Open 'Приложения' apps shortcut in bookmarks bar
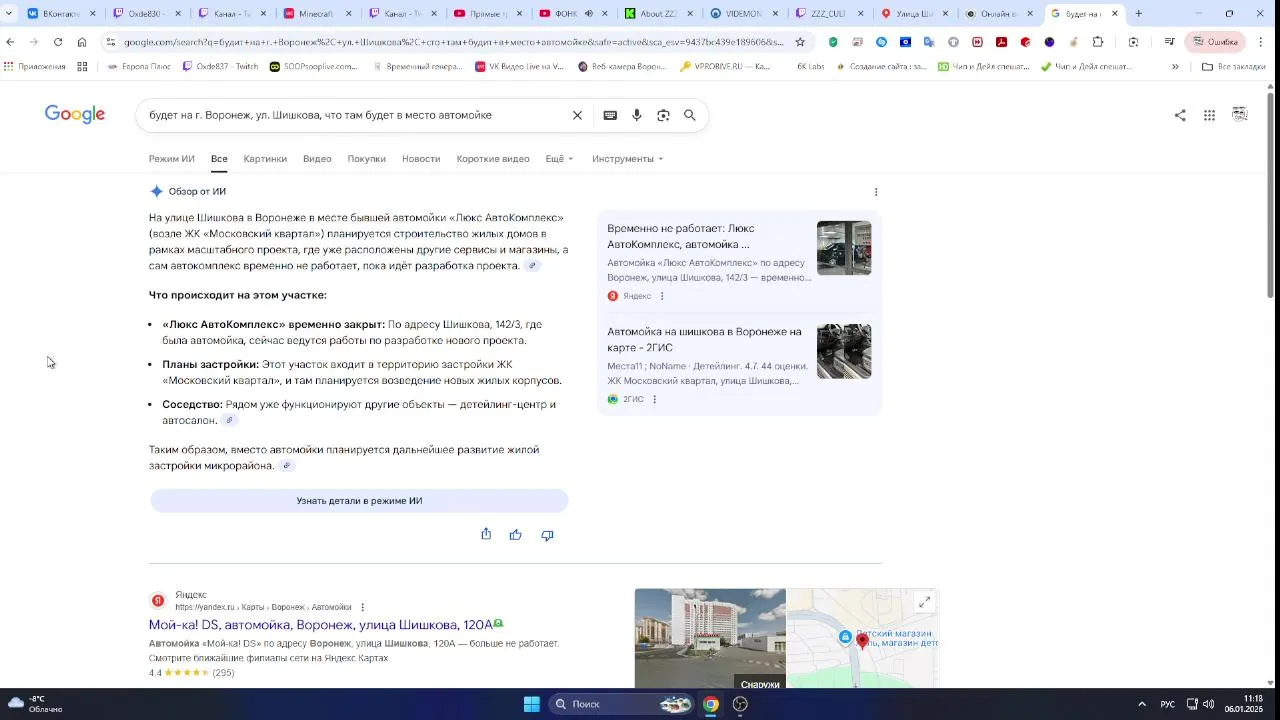The height and width of the screenshot is (720, 1280). point(35,67)
